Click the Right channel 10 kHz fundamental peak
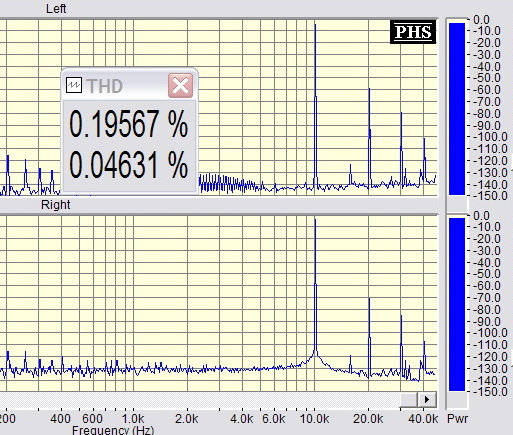 click(315, 220)
